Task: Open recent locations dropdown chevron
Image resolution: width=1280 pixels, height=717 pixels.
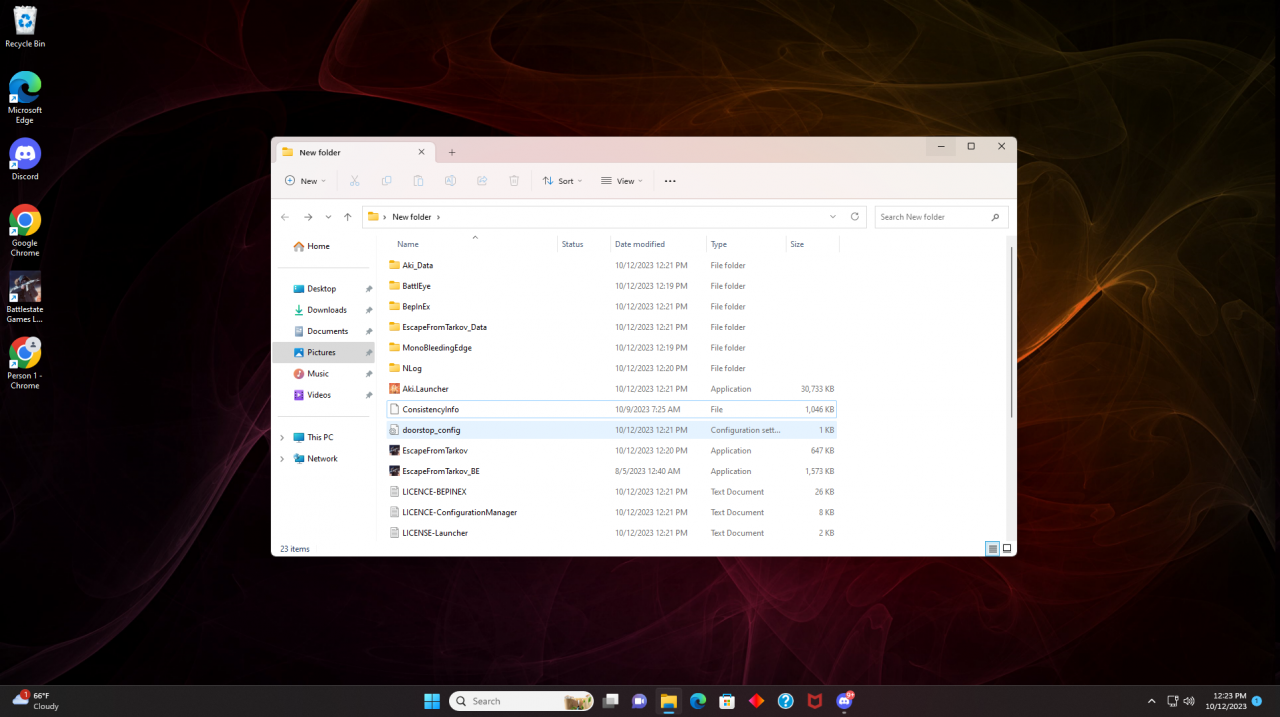Action: click(328, 217)
